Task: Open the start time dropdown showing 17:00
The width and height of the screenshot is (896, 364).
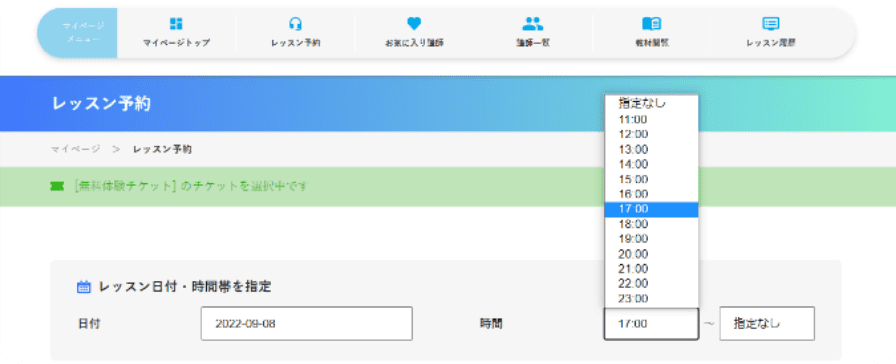Action: click(x=651, y=323)
